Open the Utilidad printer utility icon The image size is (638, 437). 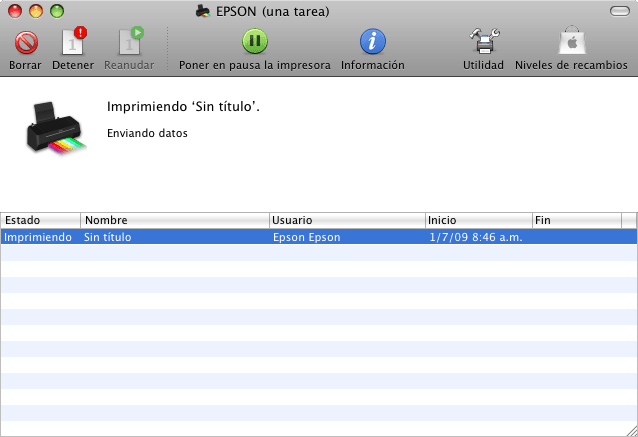tap(484, 41)
